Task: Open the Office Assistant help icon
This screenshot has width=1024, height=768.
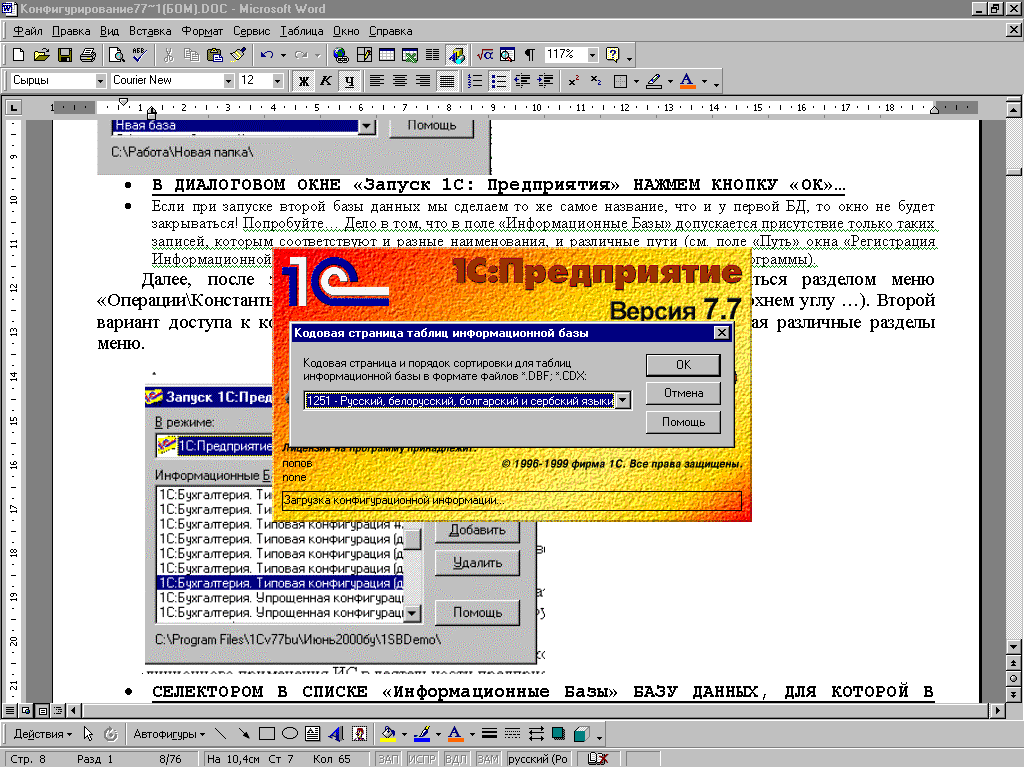Action: pos(613,55)
